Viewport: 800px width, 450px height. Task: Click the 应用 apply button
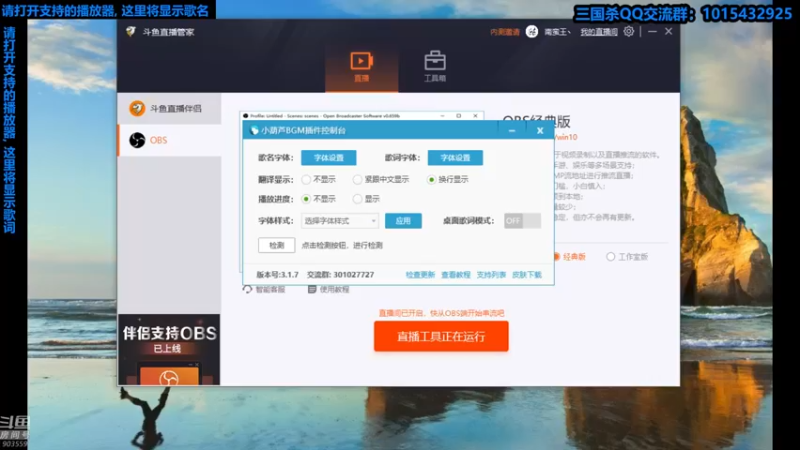403,221
